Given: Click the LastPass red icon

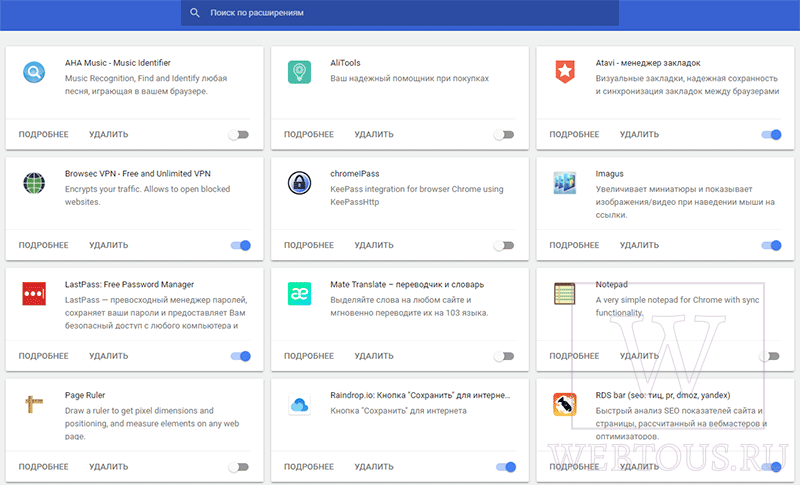Looking at the screenshot, I should 34,294.
